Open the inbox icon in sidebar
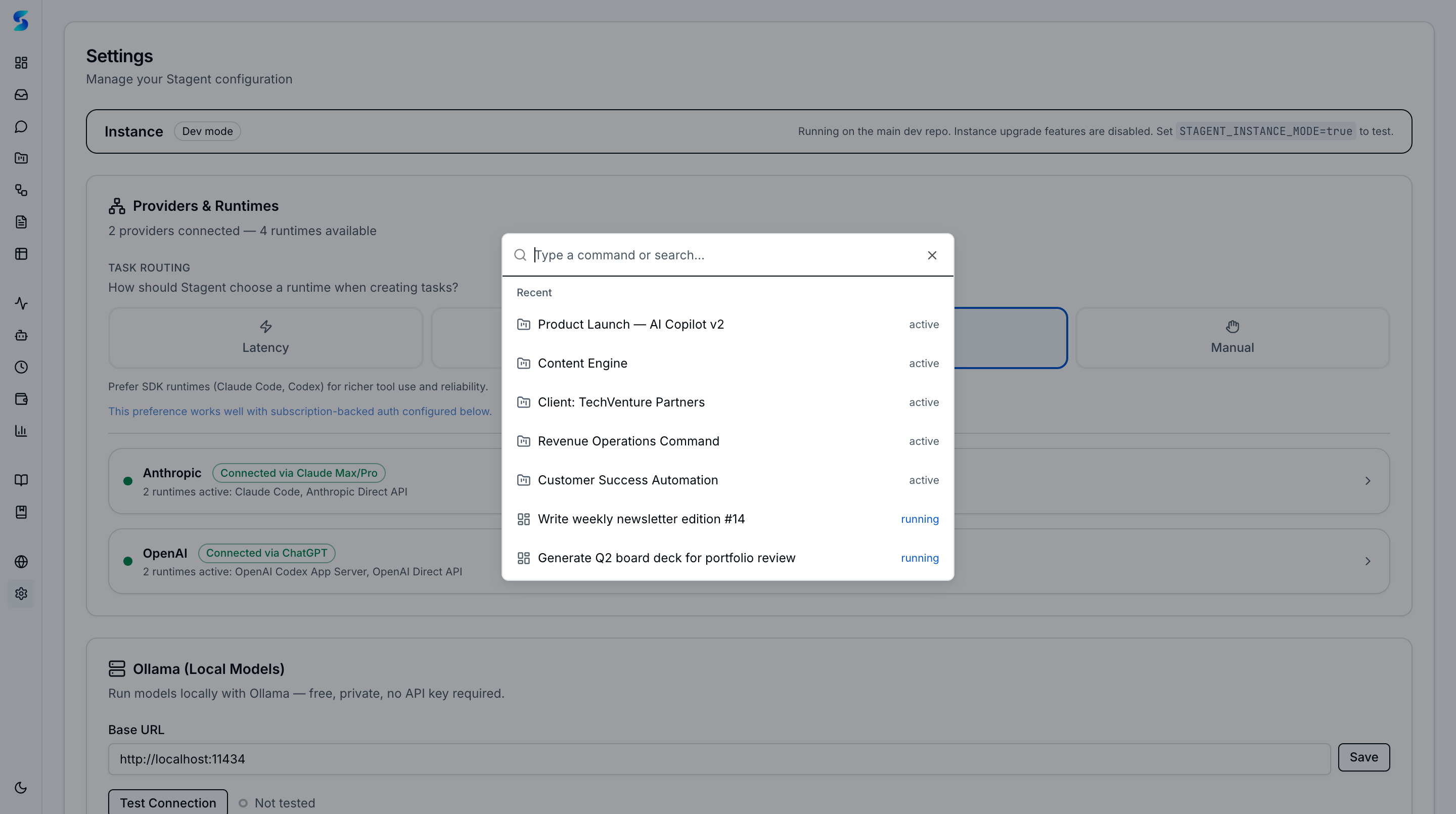The height and width of the screenshot is (814, 1456). click(x=21, y=95)
